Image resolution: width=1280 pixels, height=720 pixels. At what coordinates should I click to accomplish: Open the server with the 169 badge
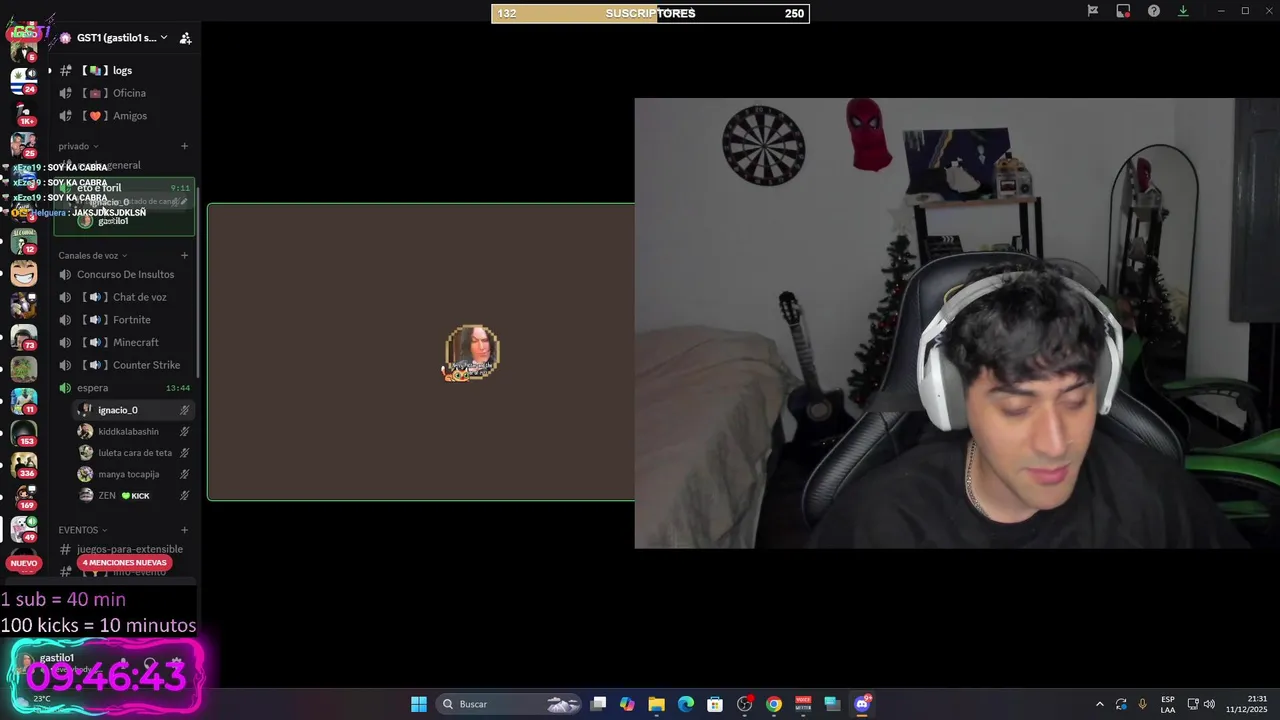point(24,497)
